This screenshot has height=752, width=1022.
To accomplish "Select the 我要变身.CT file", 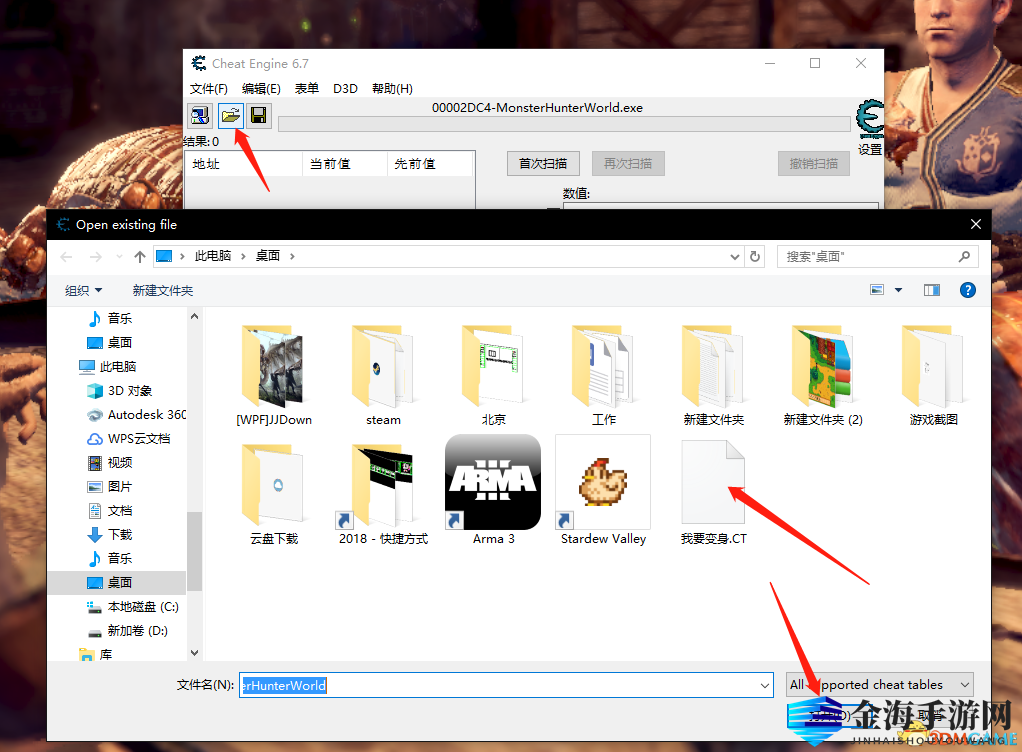I will (714, 493).
